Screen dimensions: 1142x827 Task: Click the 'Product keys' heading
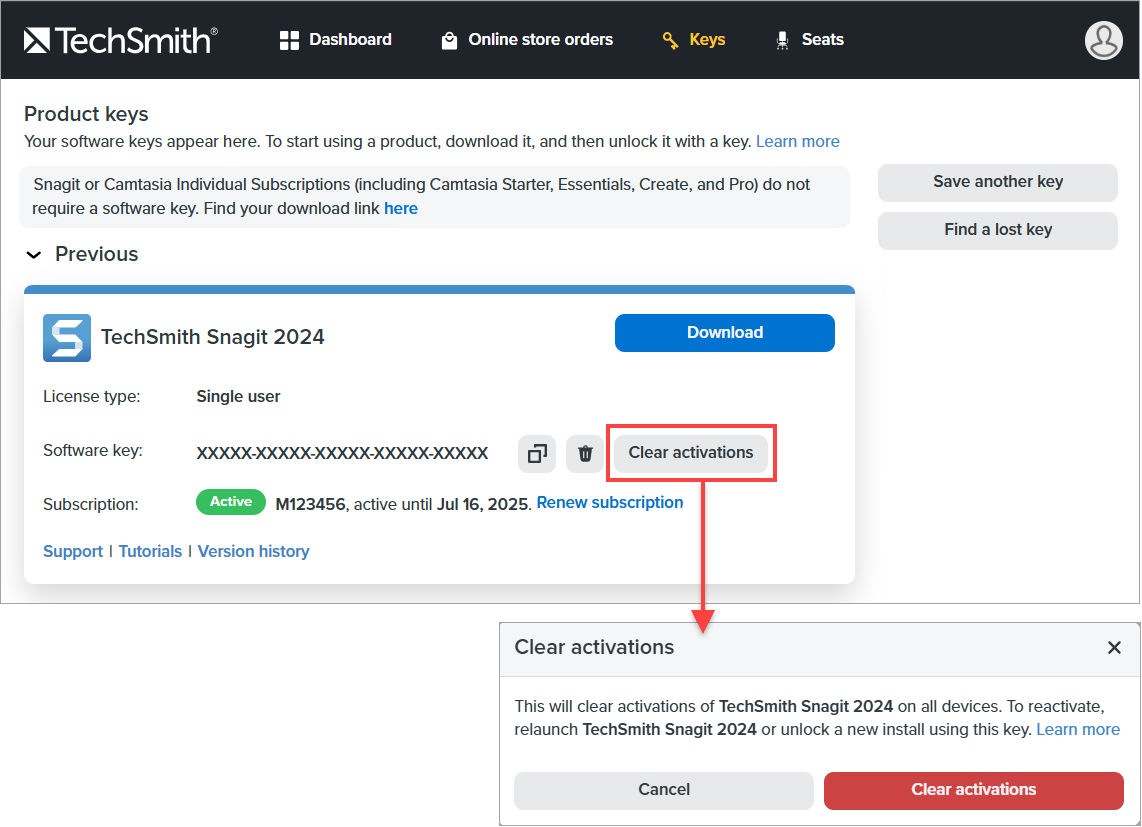[x=86, y=114]
